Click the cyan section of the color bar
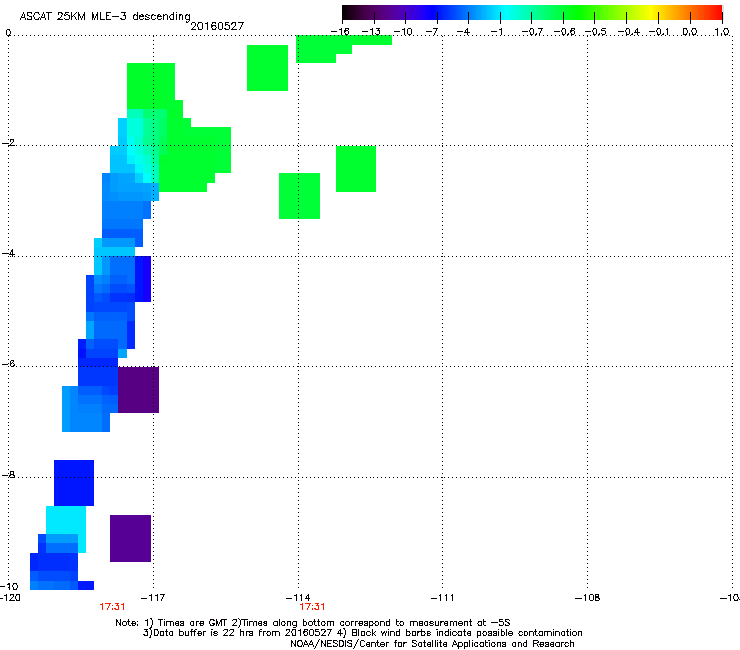 point(507,13)
